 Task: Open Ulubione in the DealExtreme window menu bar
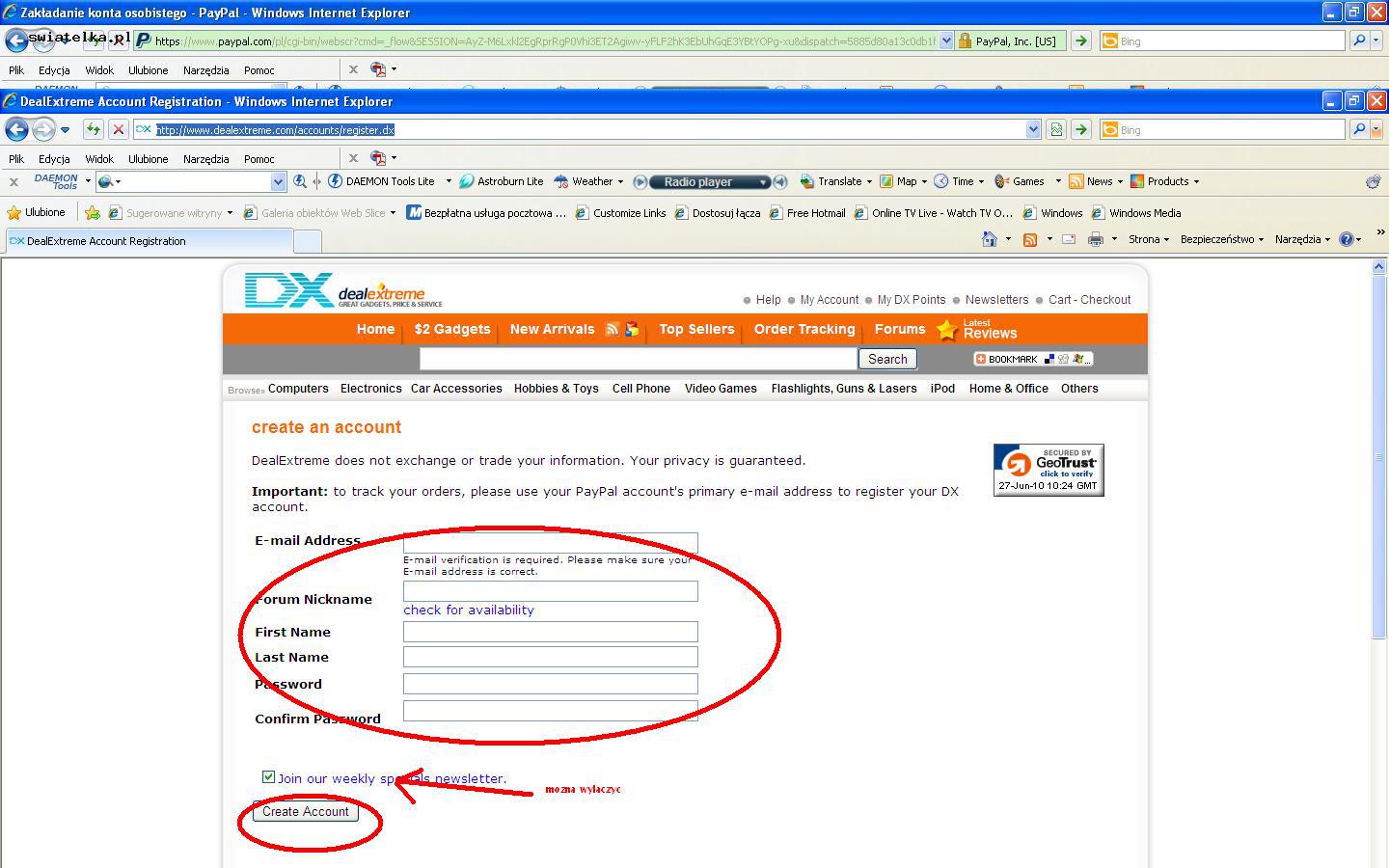148,159
